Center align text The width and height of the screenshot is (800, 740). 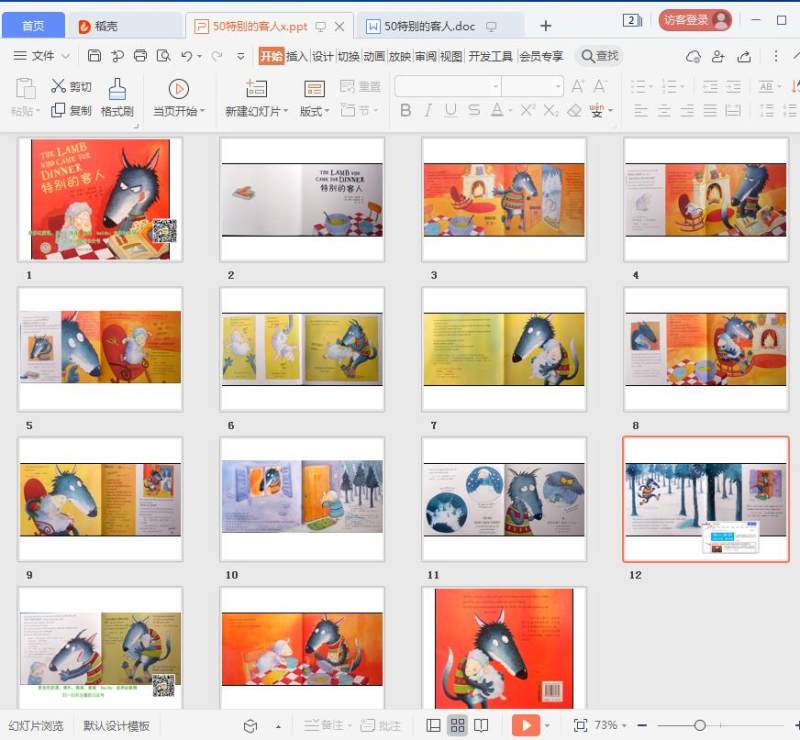pyautogui.click(x=664, y=110)
